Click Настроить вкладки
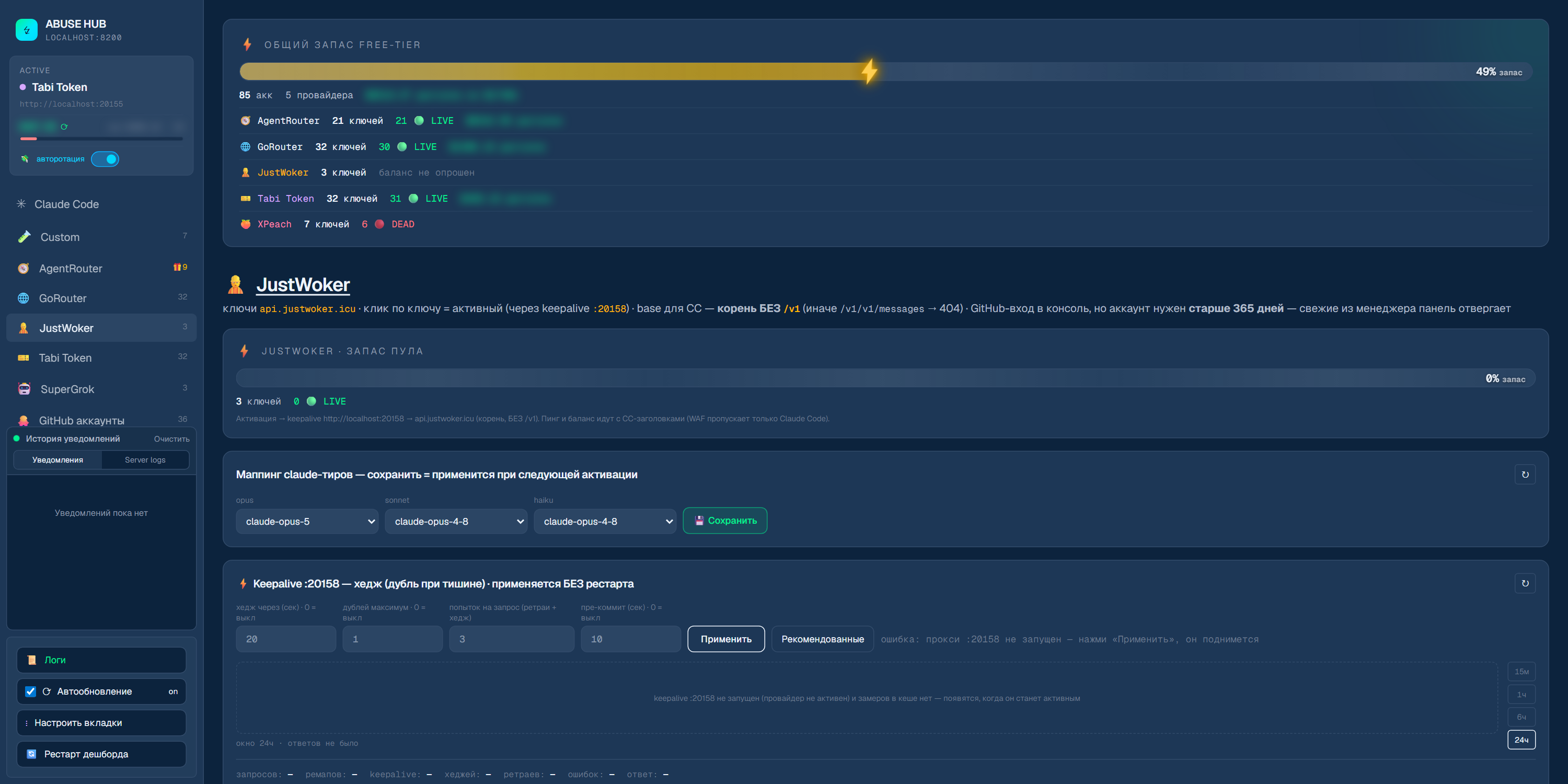This screenshot has height=784, width=1568. click(x=101, y=722)
